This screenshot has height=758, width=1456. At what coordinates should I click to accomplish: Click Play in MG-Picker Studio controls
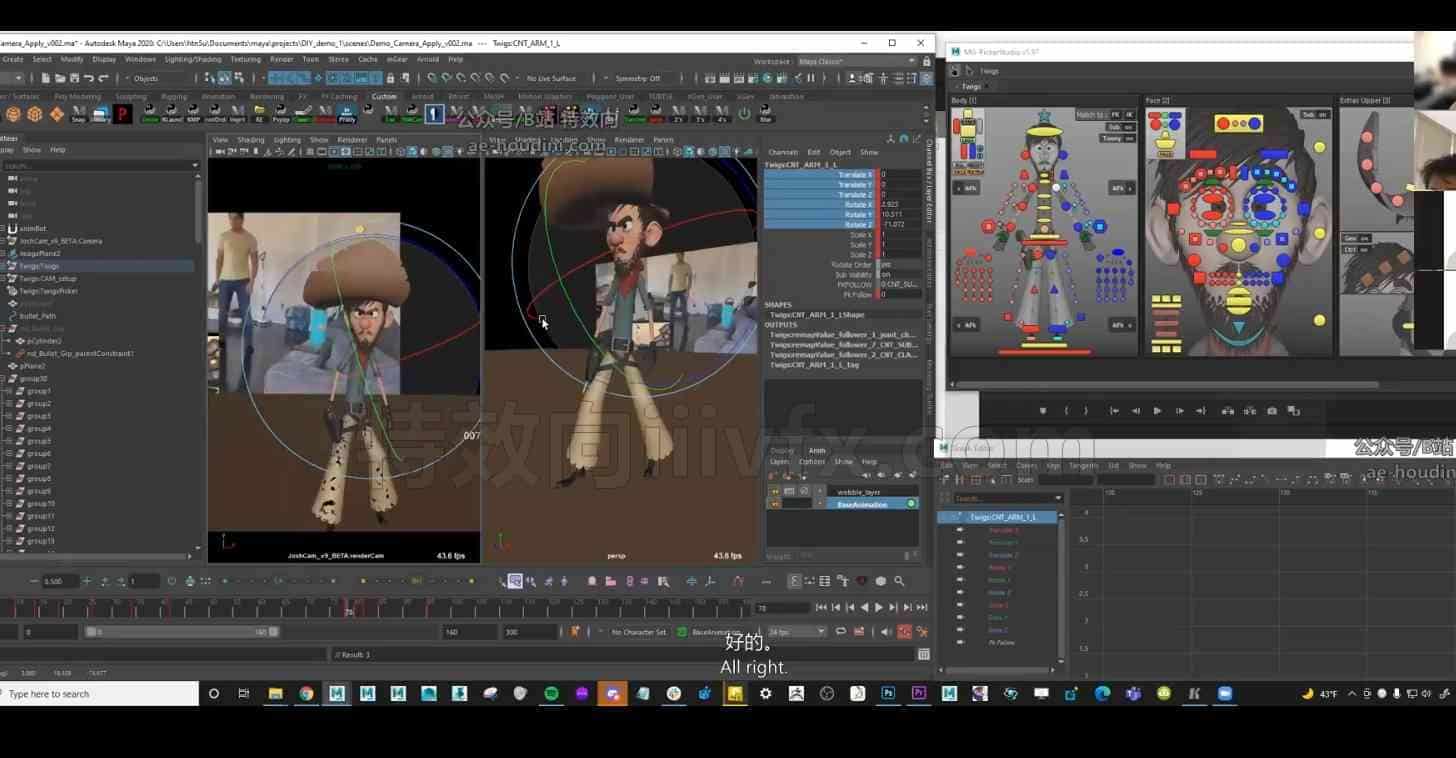[x=1157, y=411]
